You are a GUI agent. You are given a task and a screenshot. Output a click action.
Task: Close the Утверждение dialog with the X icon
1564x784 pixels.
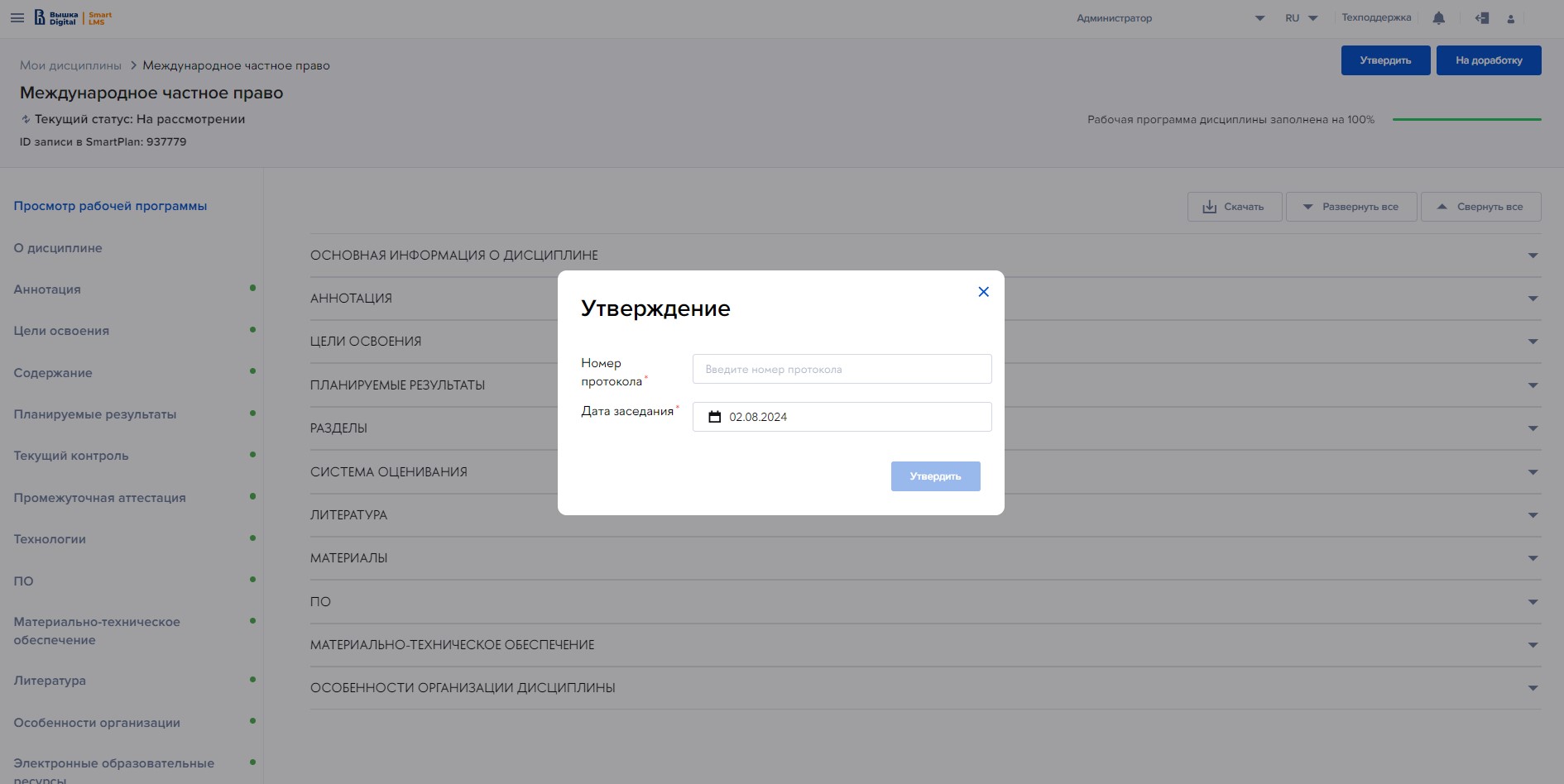(x=983, y=292)
